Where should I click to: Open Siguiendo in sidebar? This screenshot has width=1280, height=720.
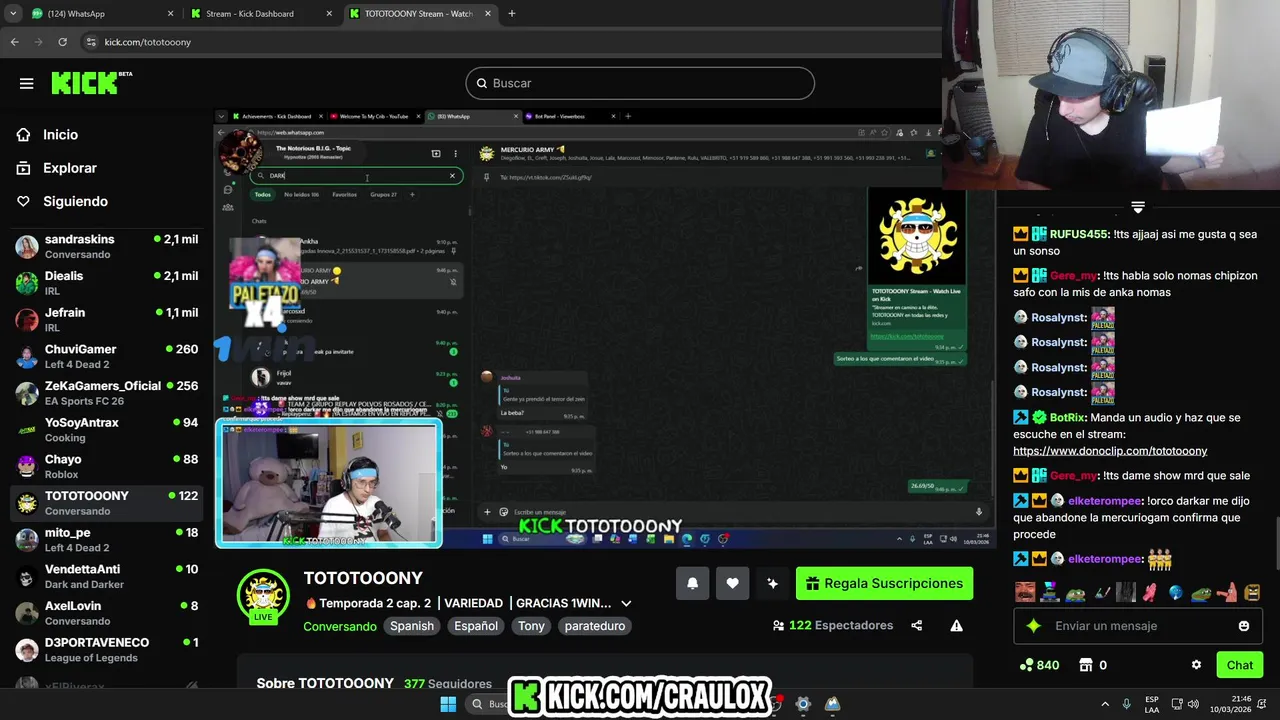pyautogui.click(x=75, y=201)
